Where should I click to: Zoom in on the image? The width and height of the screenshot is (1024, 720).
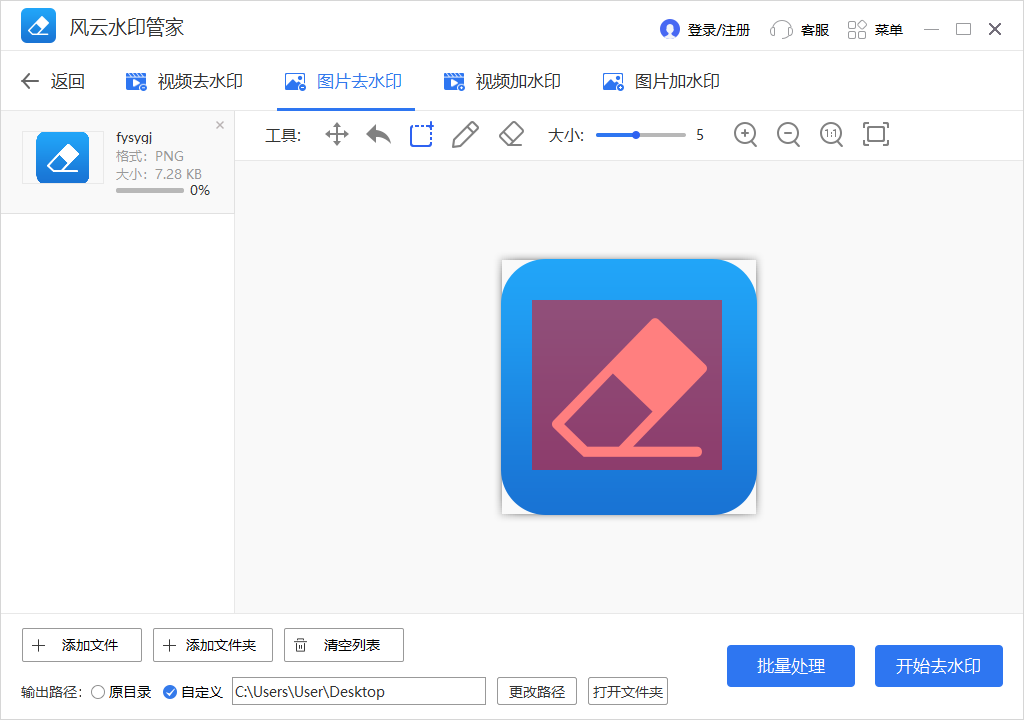(x=745, y=133)
